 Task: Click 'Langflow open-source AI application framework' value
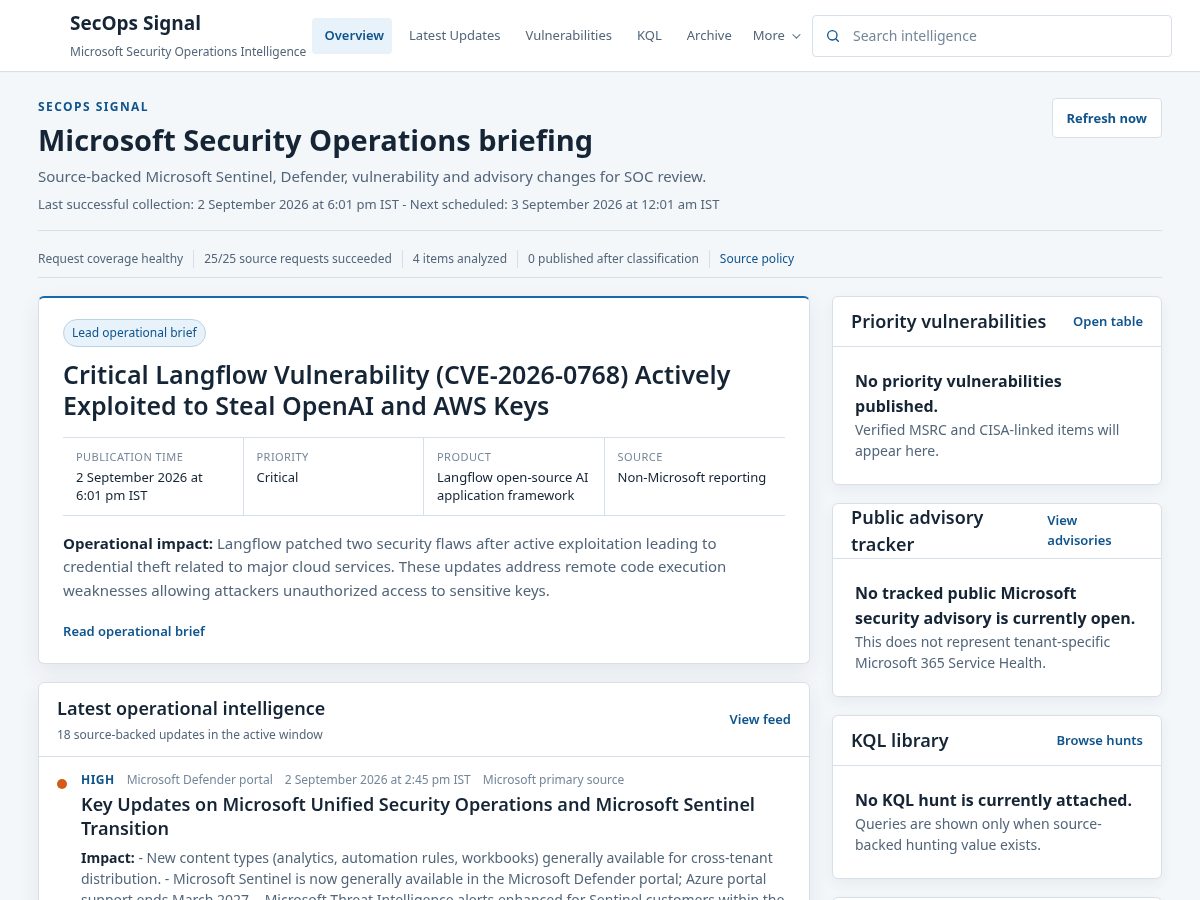tap(513, 486)
